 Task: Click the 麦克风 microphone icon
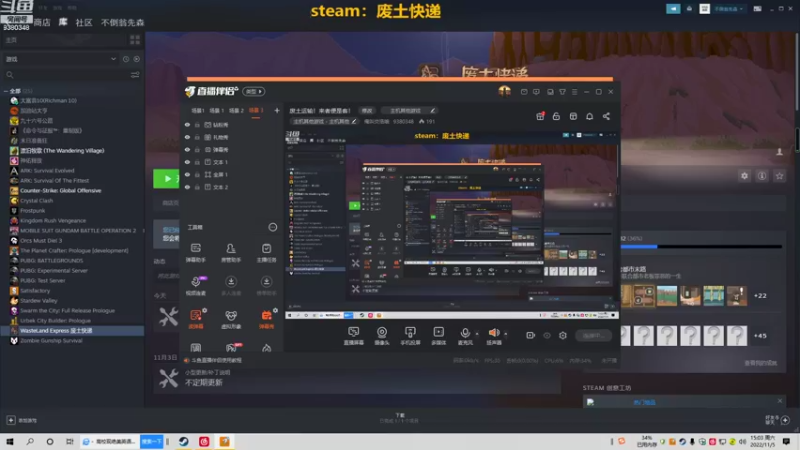(x=465, y=333)
